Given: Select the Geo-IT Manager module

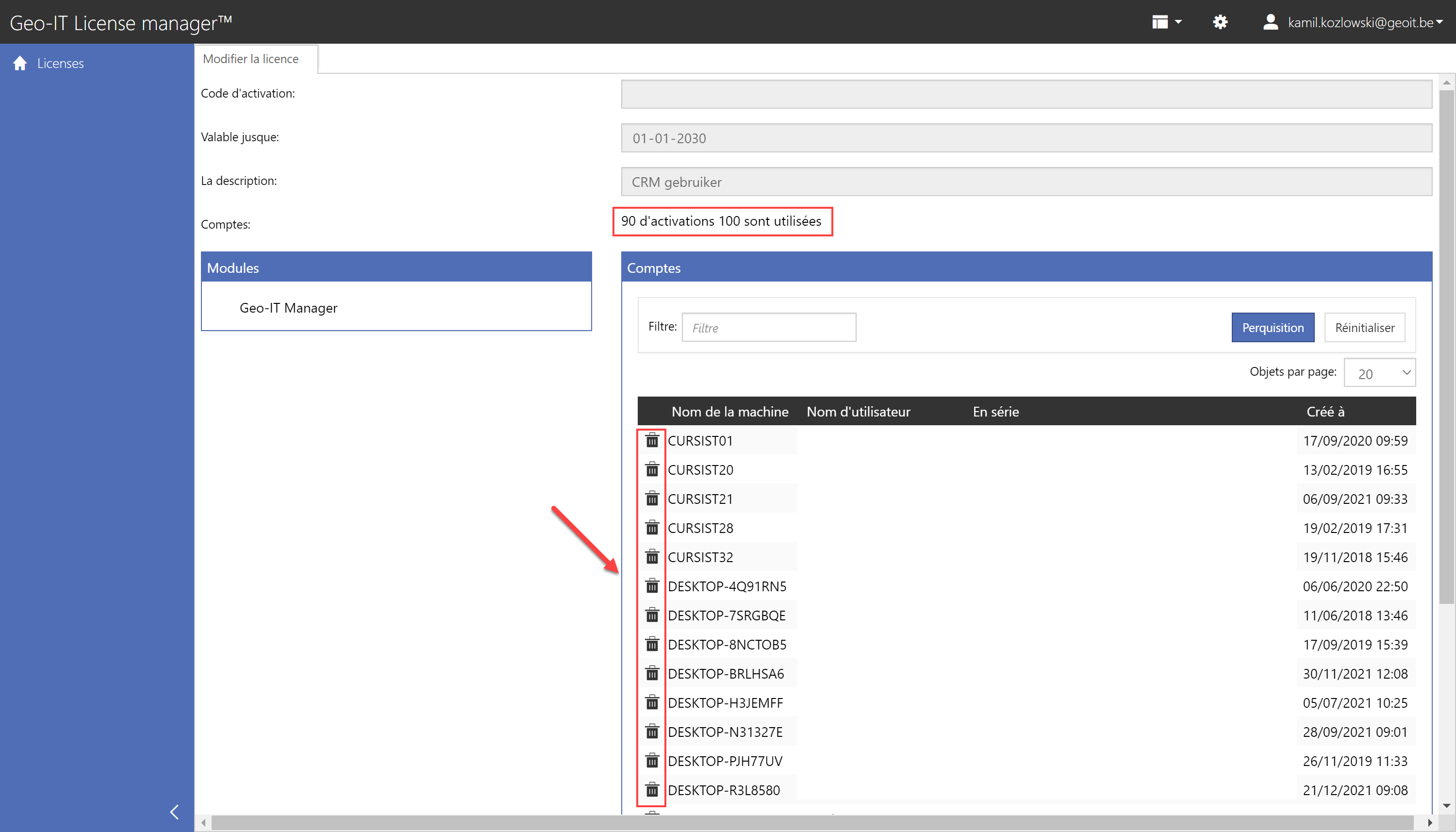Looking at the screenshot, I should click(288, 308).
